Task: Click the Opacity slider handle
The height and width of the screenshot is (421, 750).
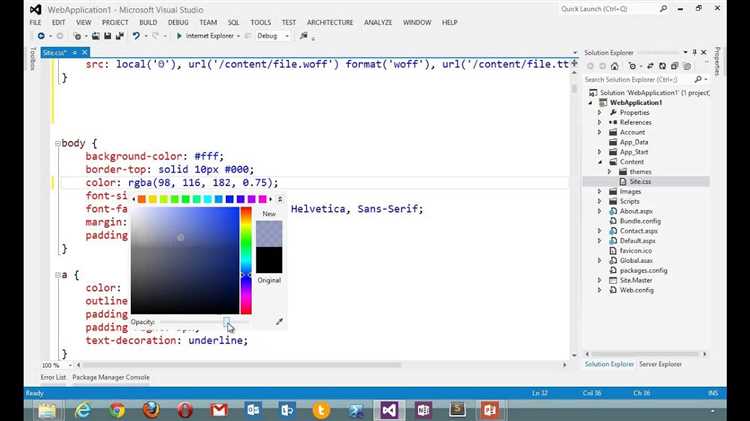Action: pyautogui.click(x=226, y=321)
